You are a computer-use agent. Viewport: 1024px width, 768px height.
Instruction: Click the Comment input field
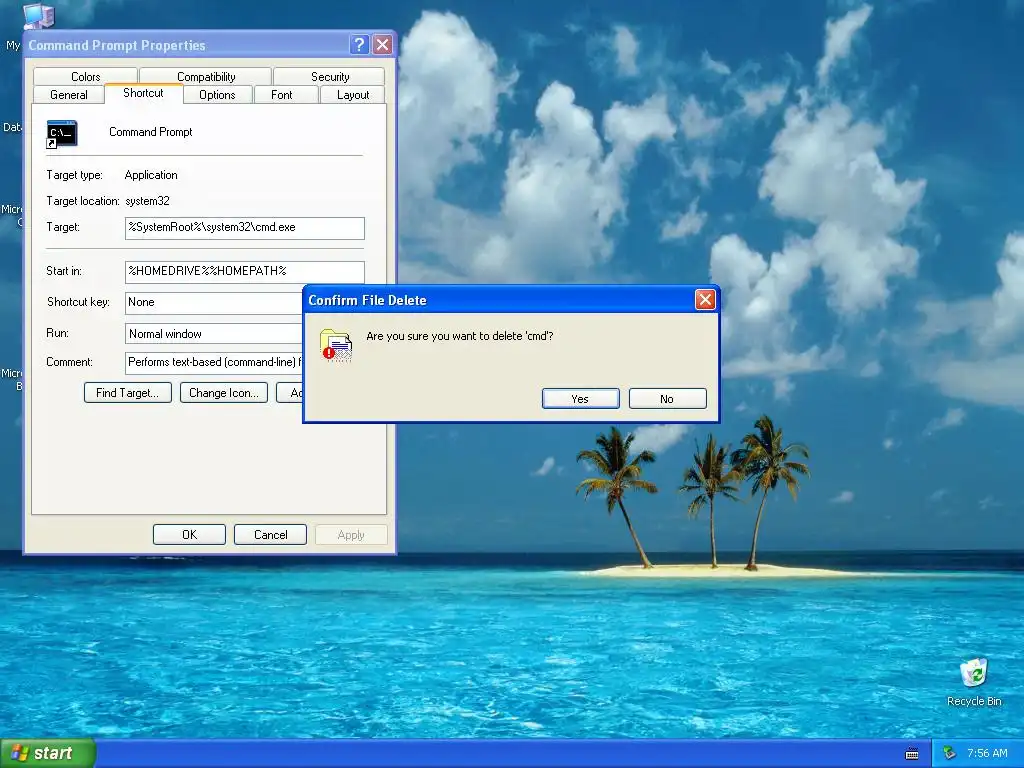(214, 362)
